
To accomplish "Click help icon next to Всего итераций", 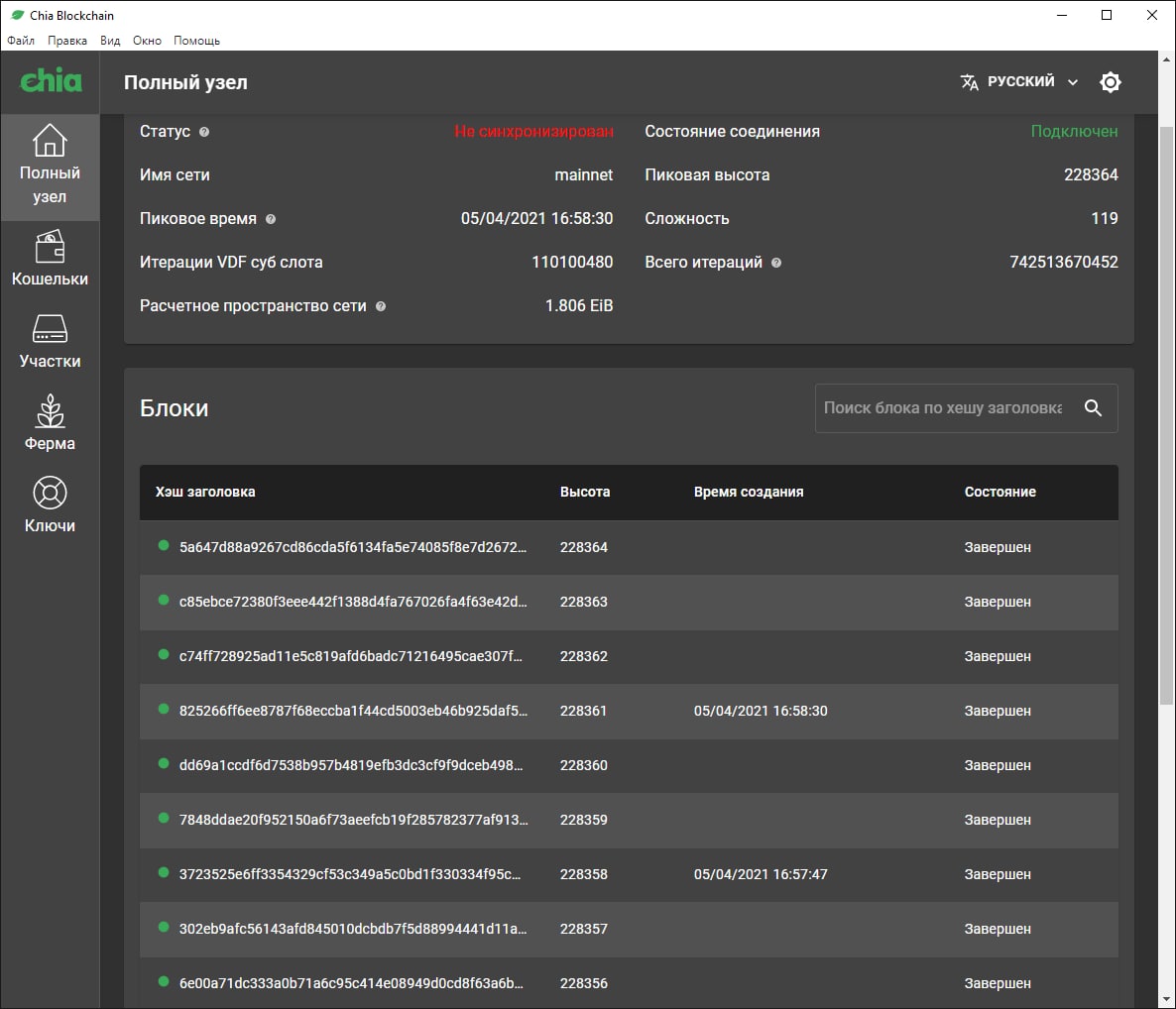I will click(776, 263).
